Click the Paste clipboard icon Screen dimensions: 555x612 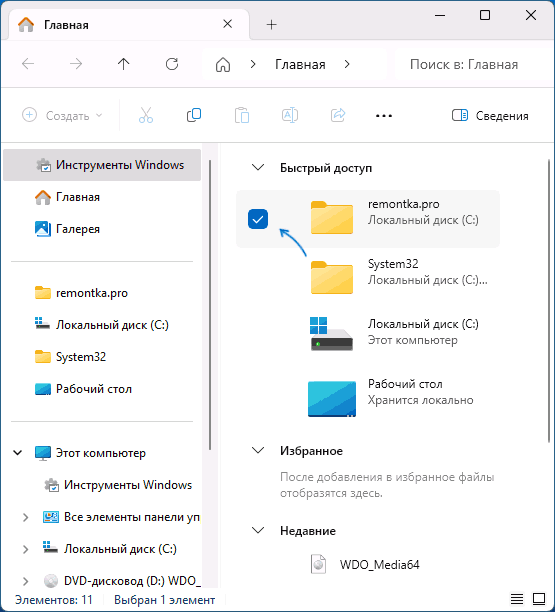pyautogui.click(x=242, y=116)
